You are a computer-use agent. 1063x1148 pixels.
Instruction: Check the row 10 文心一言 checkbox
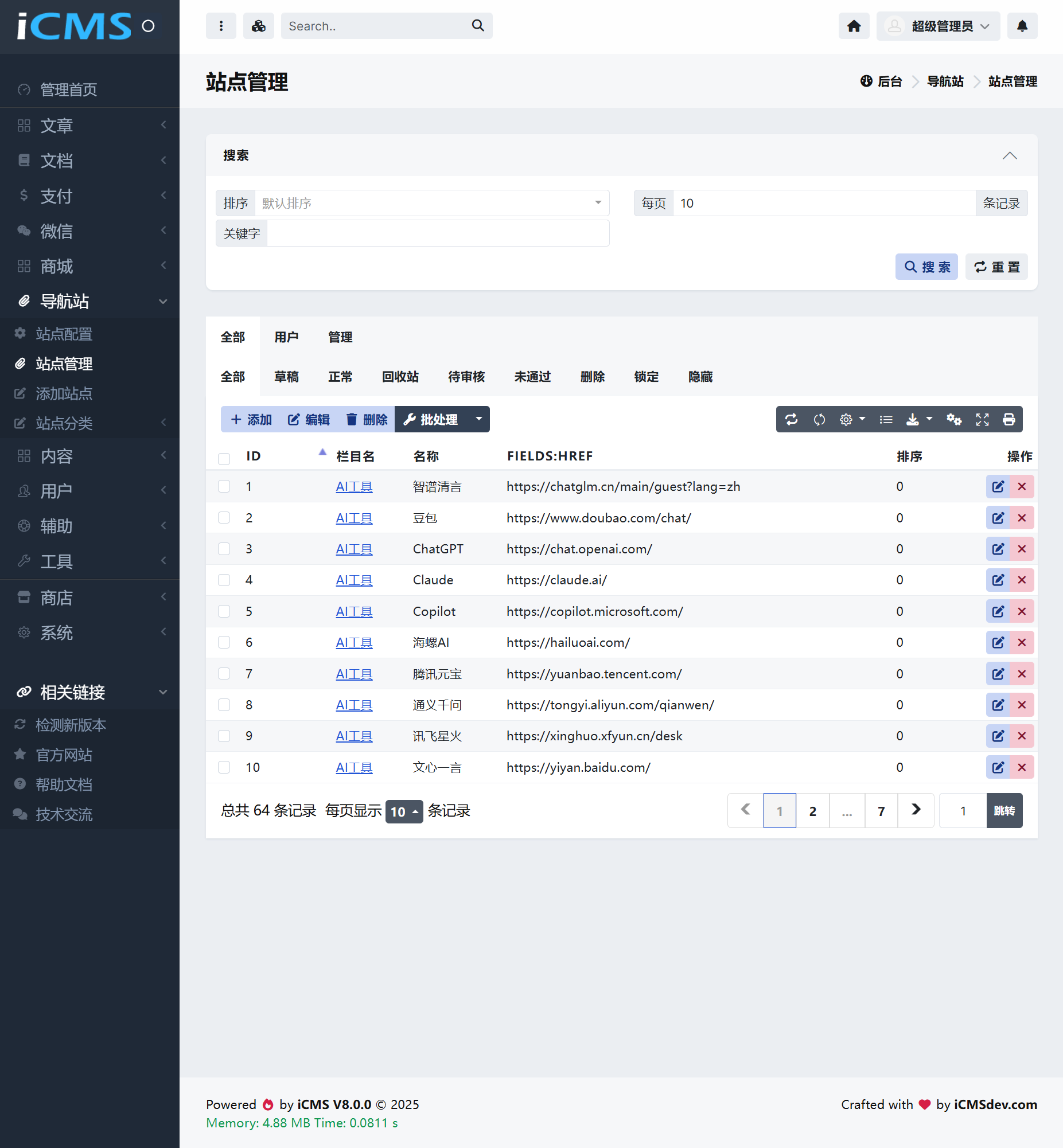224,767
